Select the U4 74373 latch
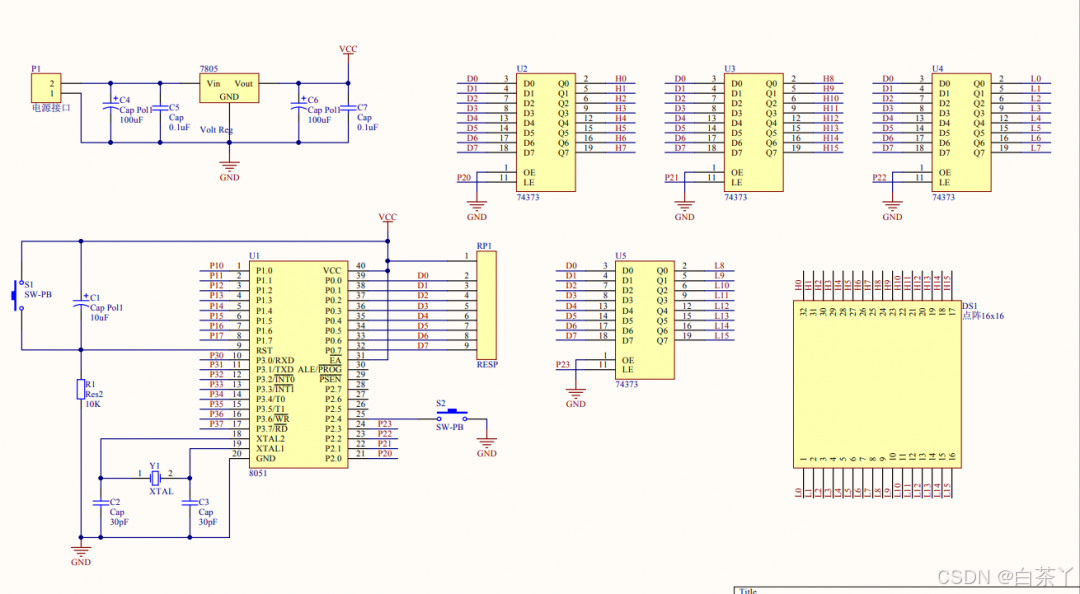 pos(962,132)
